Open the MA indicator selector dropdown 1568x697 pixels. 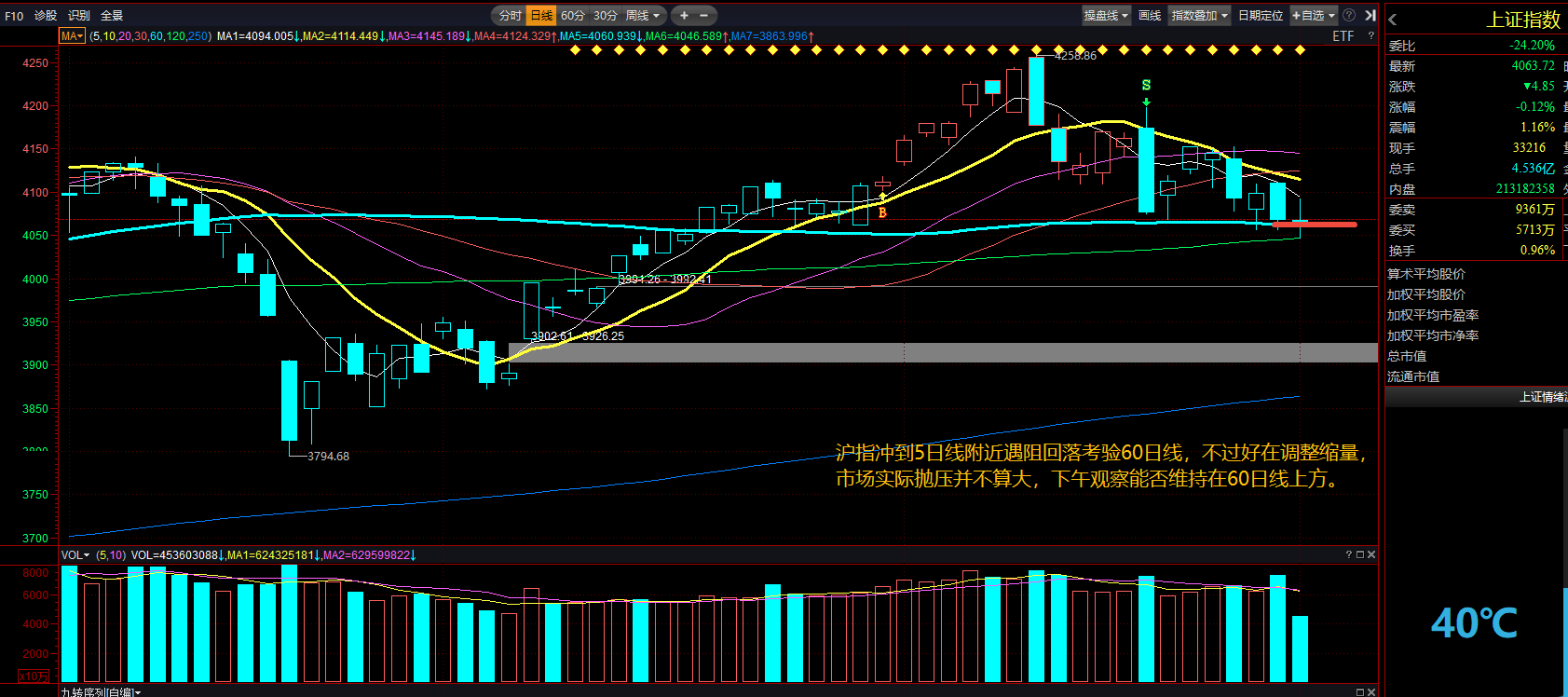72,36
